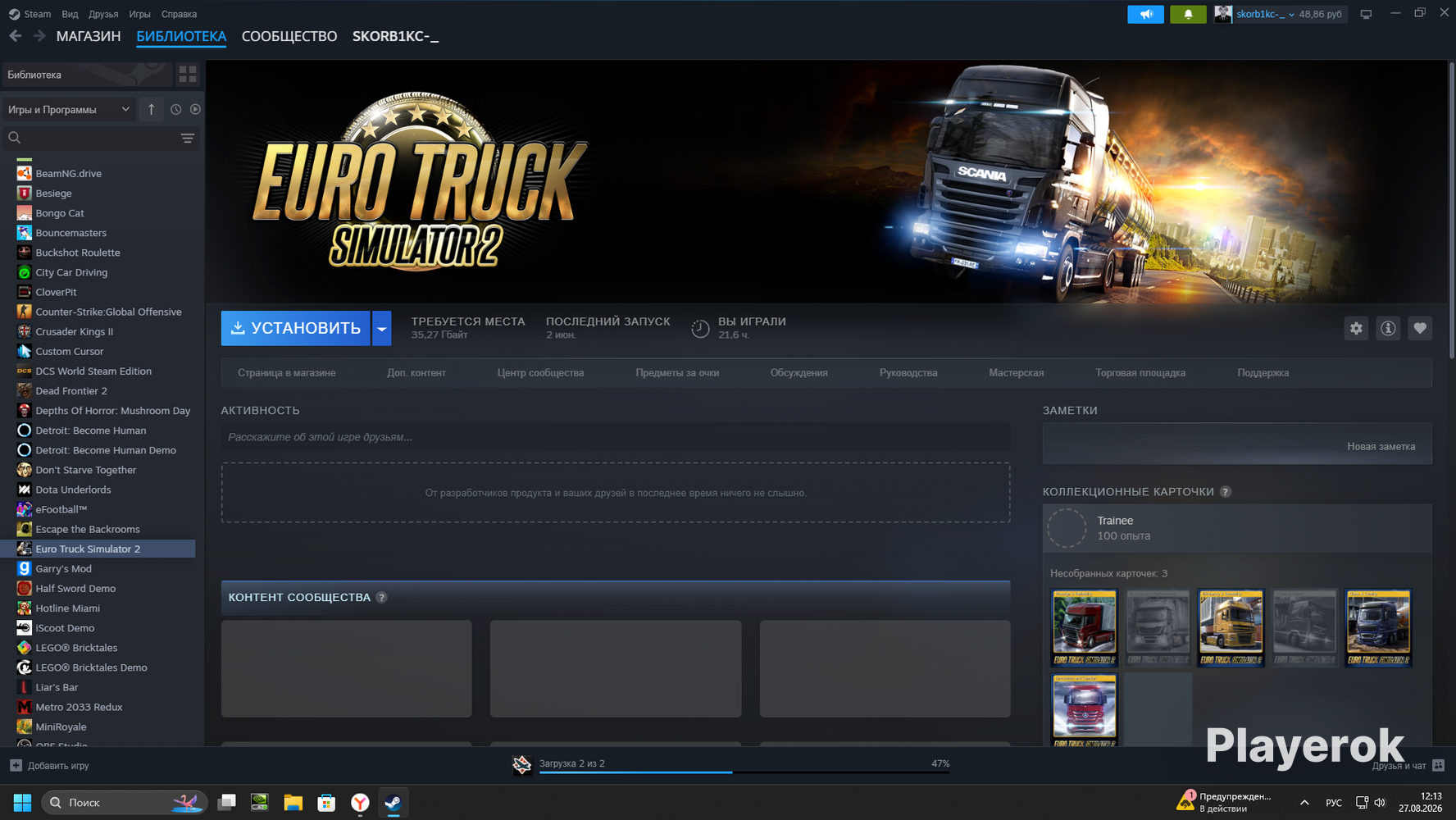This screenshot has width=1456, height=820.
Task: Select Besiege game icon in list
Action: pyautogui.click(x=25, y=194)
